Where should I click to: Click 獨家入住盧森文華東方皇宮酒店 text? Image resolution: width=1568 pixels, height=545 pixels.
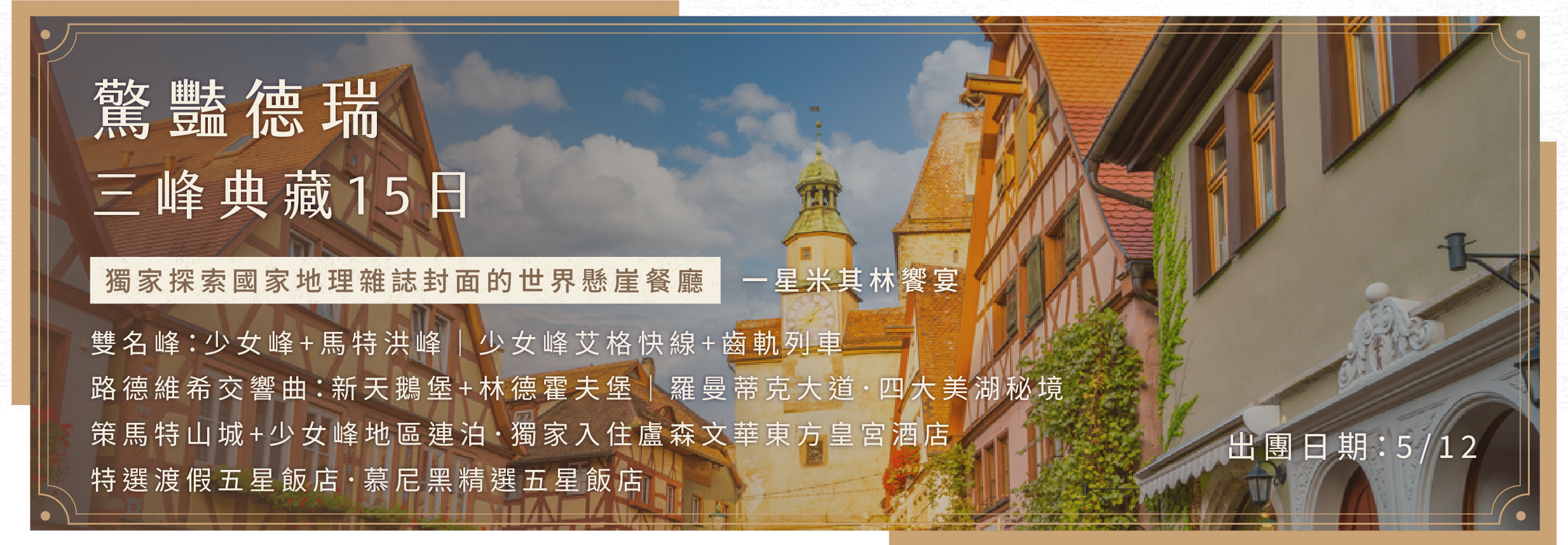tap(730, 435)
